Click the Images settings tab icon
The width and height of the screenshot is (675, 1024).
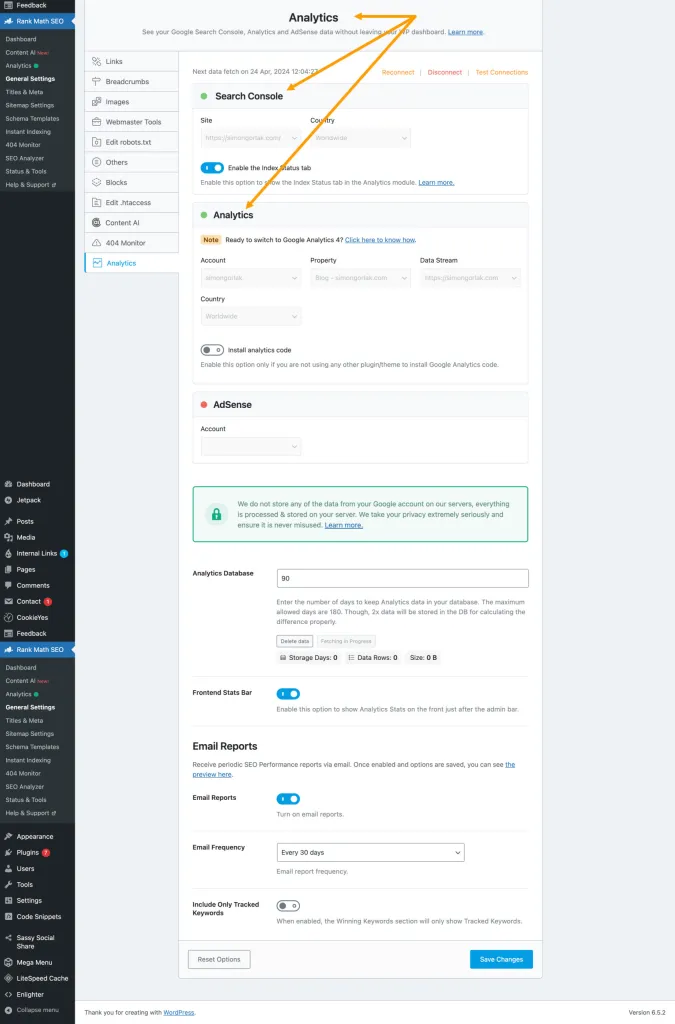tap(97, 102)
